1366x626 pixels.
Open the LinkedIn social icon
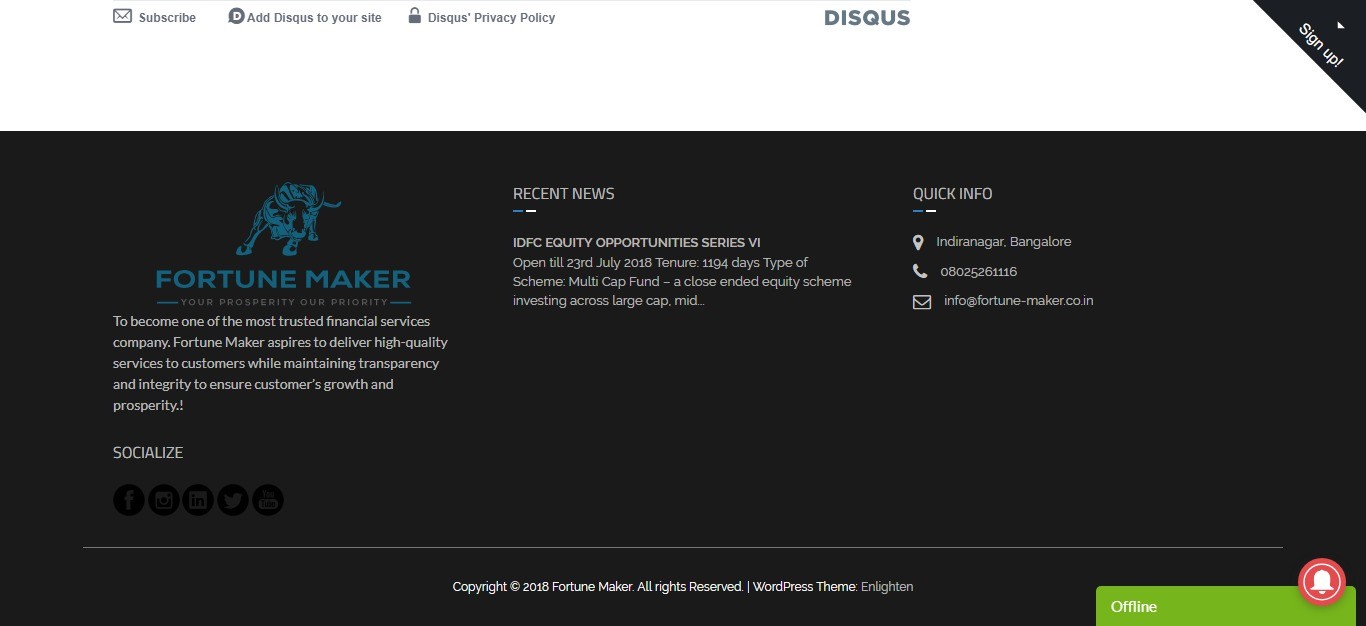point(198,500)
